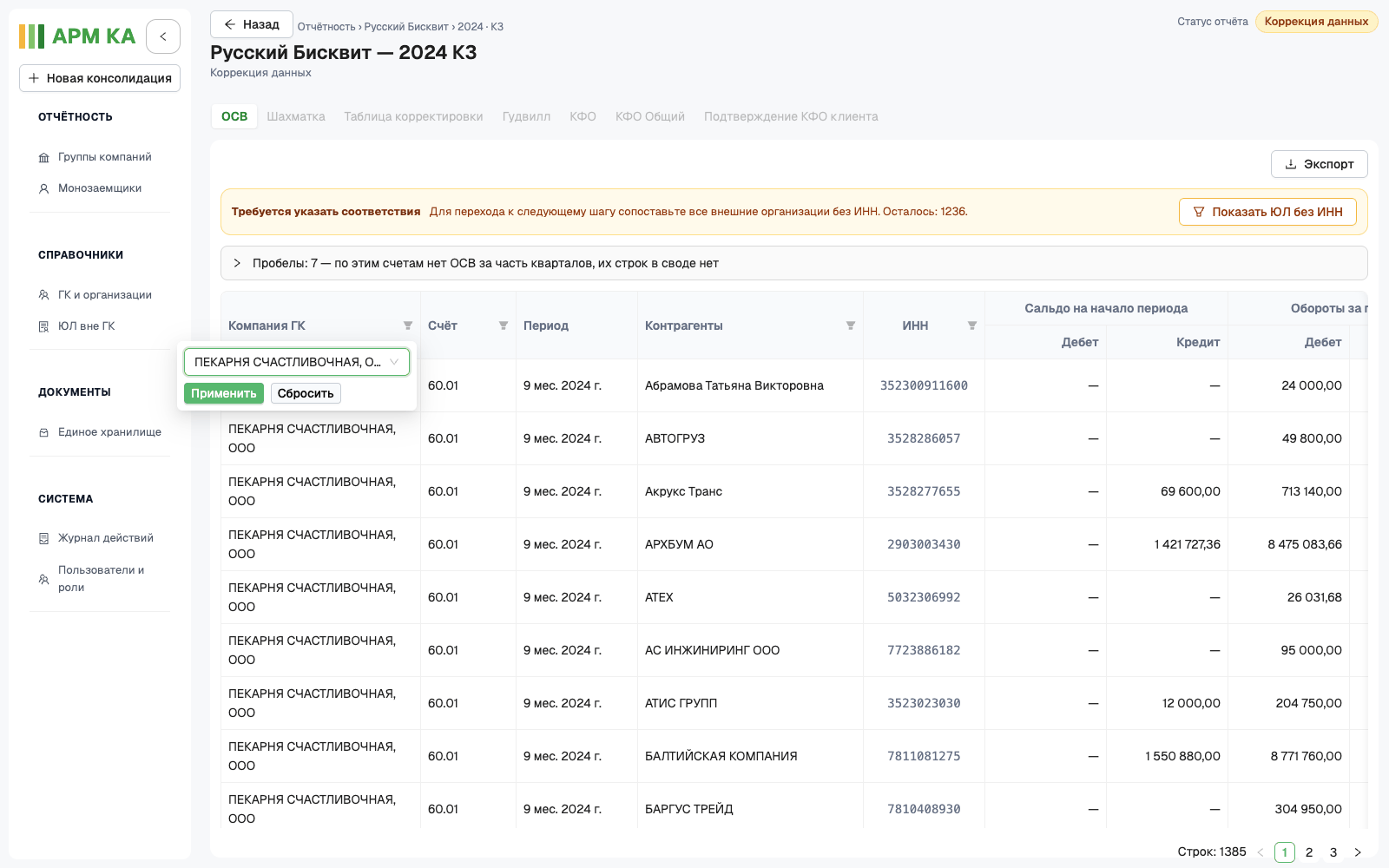This screenshot has height=868, width=1389.
Task: Go to the next page arrow
Action: 1358,852
